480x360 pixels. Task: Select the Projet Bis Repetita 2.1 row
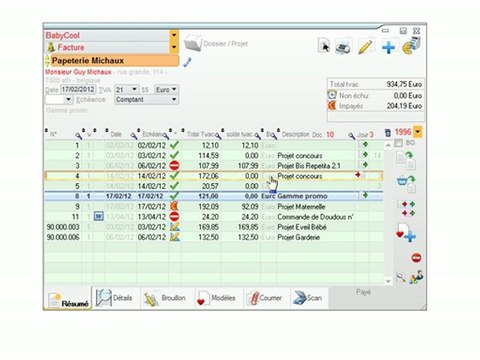pos(213,166)
